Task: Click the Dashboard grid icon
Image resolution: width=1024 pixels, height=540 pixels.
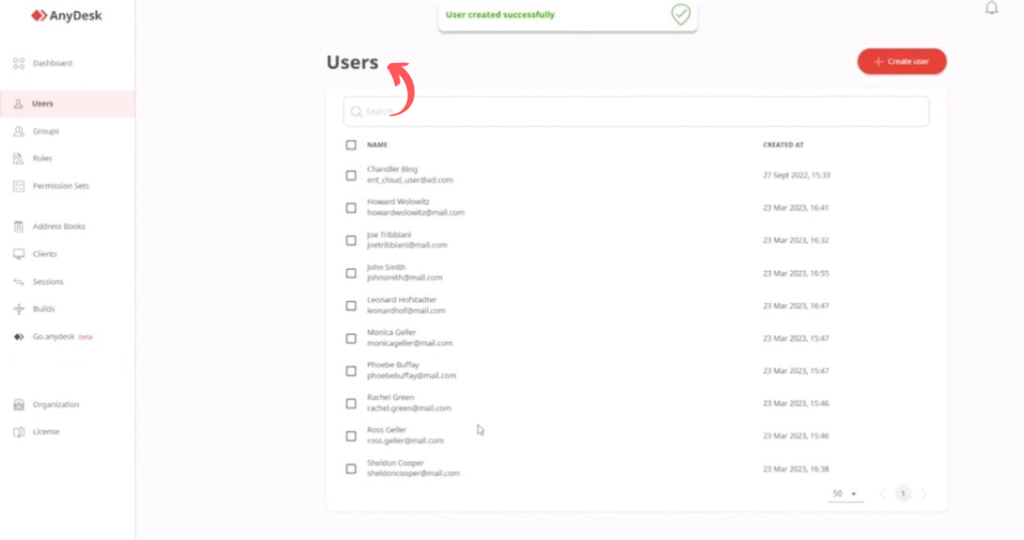Action: 19,63
